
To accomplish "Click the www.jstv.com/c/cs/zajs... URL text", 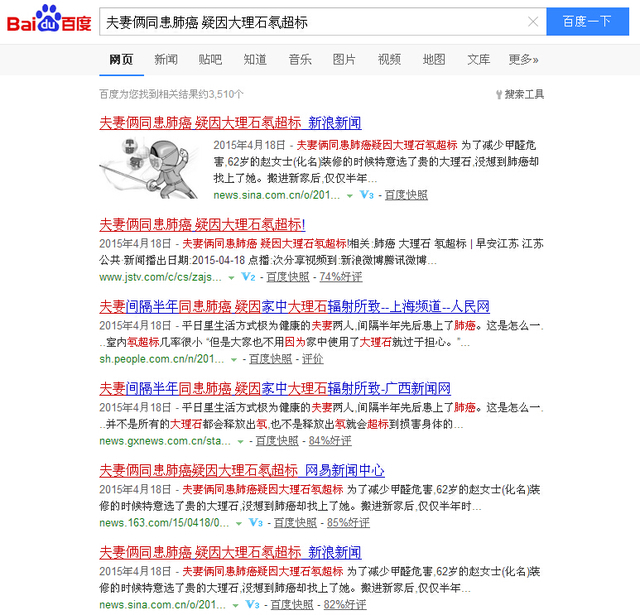I will pyautogui.click(x=160, y=277).
